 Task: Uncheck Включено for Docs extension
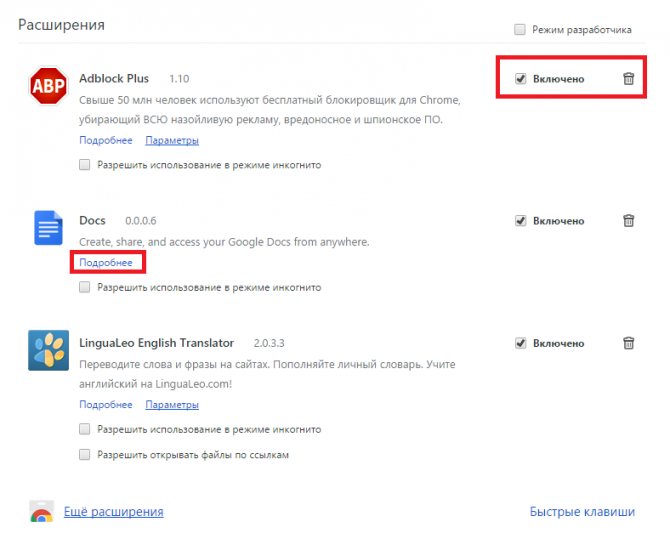(520, 221)
